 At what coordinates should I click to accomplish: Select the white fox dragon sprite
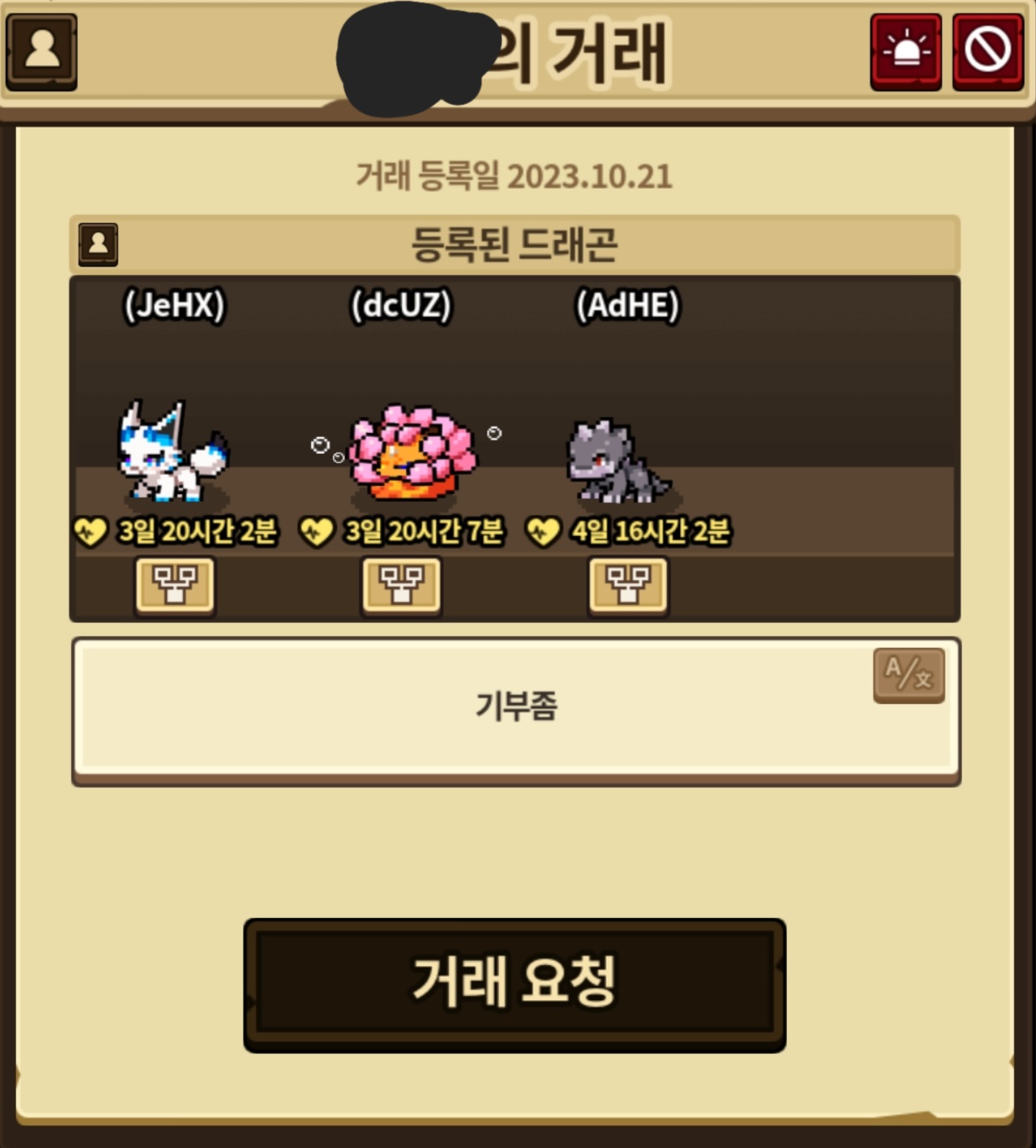tap(172, 452)
